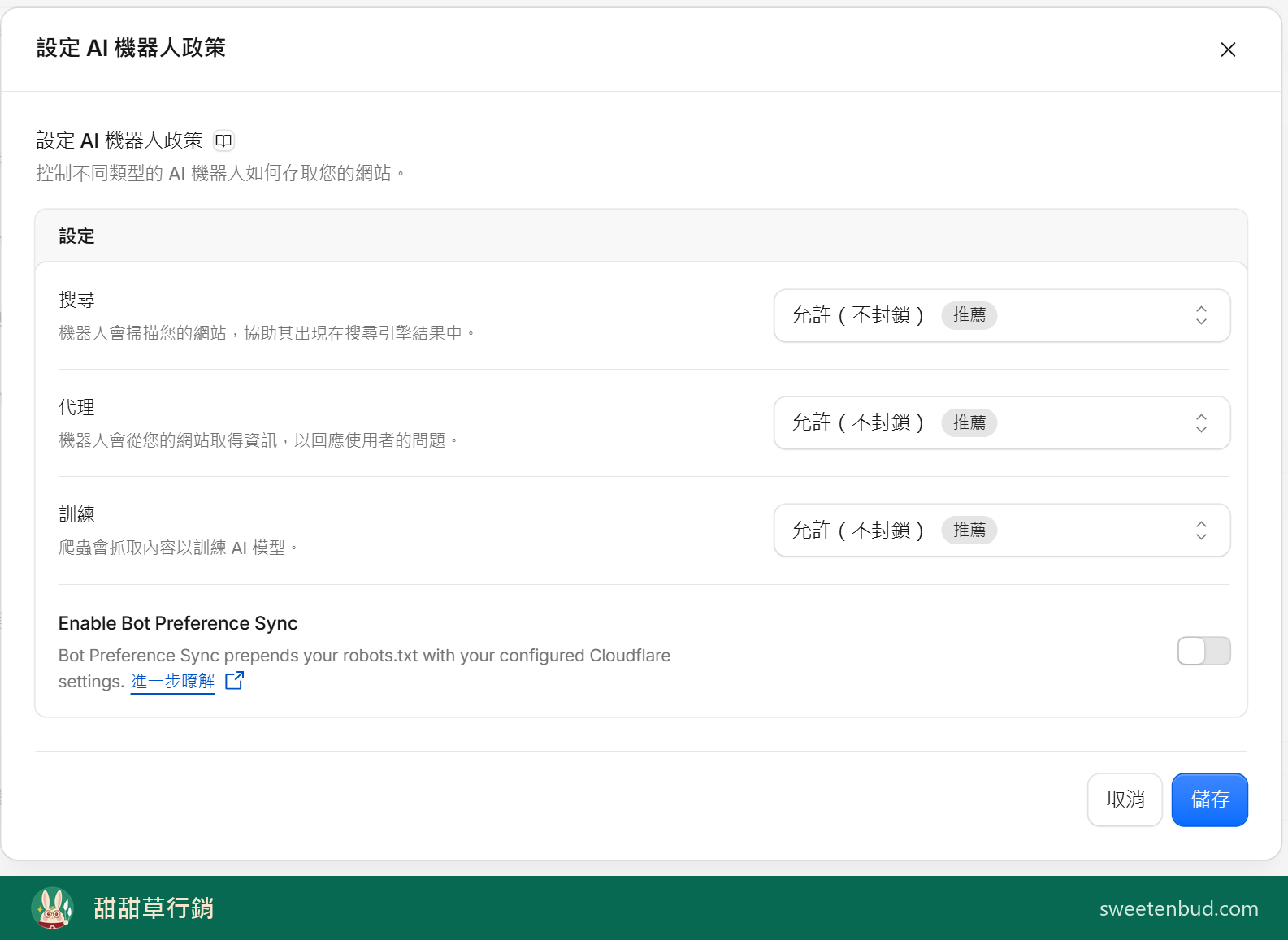
Task: Click the text 機器人會掃描您的網站
Action: pos(143,333)
